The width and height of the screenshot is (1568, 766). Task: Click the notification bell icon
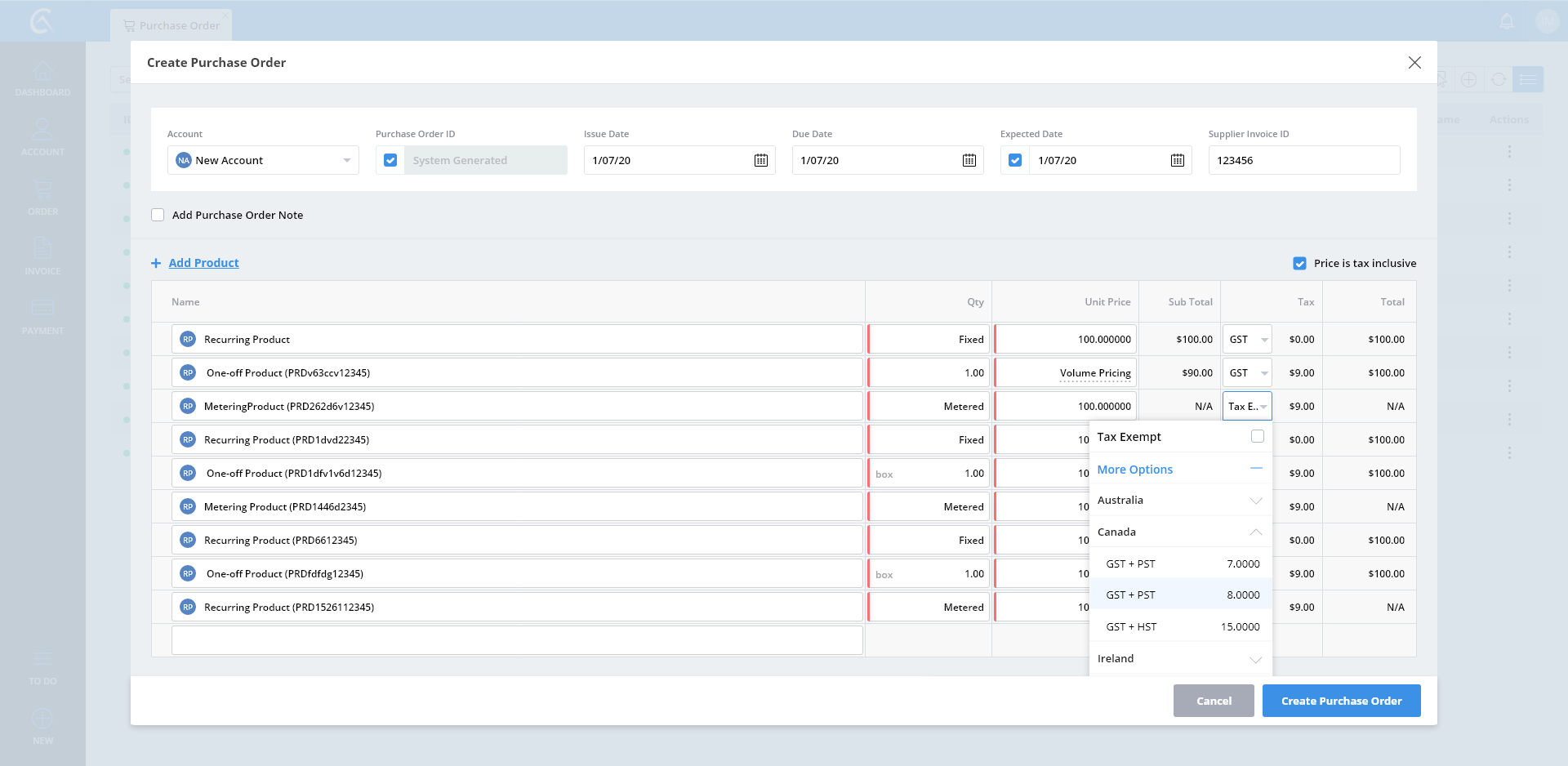[1507, 22]
